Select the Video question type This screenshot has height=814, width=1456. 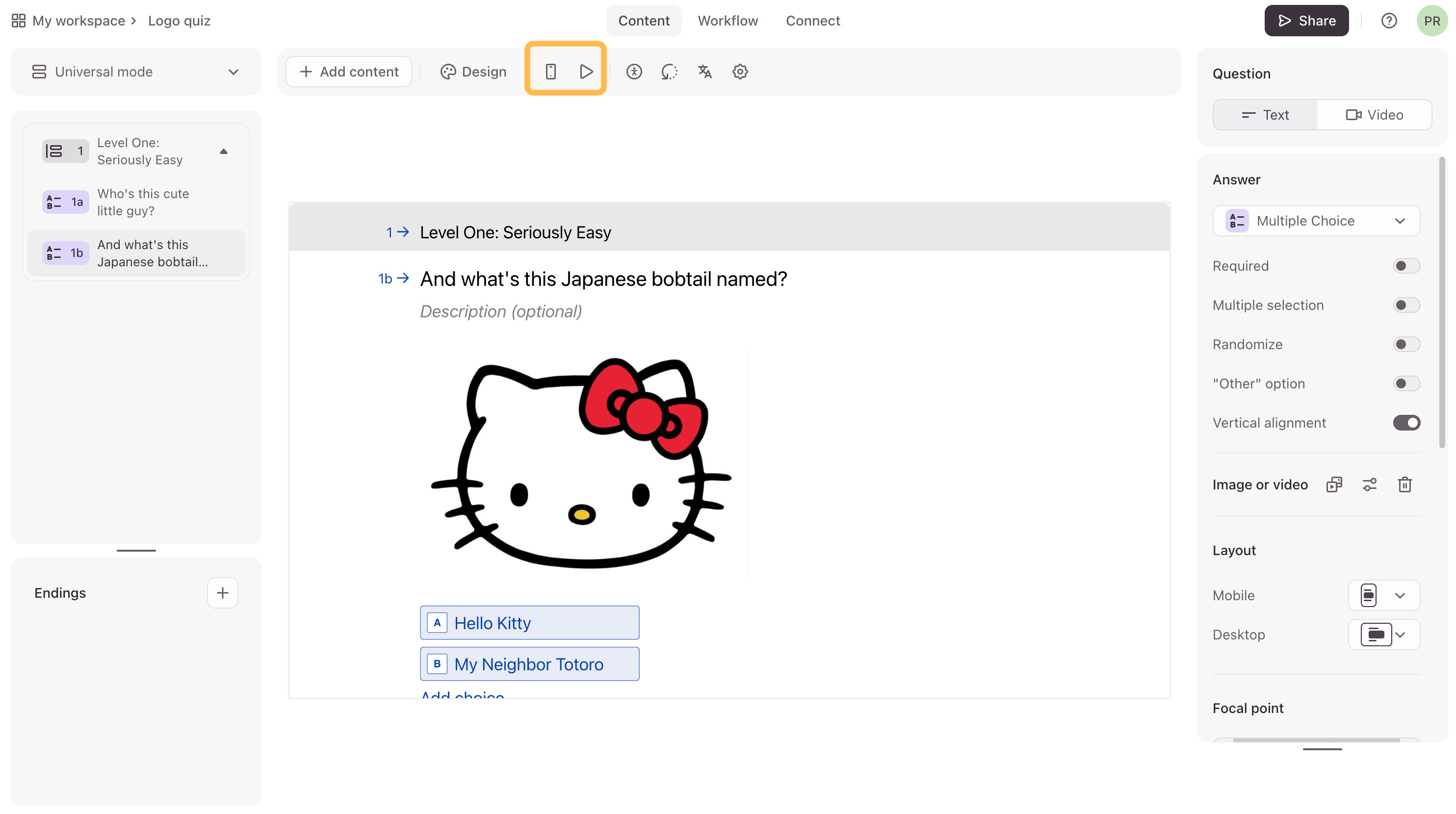point(1374,115)
